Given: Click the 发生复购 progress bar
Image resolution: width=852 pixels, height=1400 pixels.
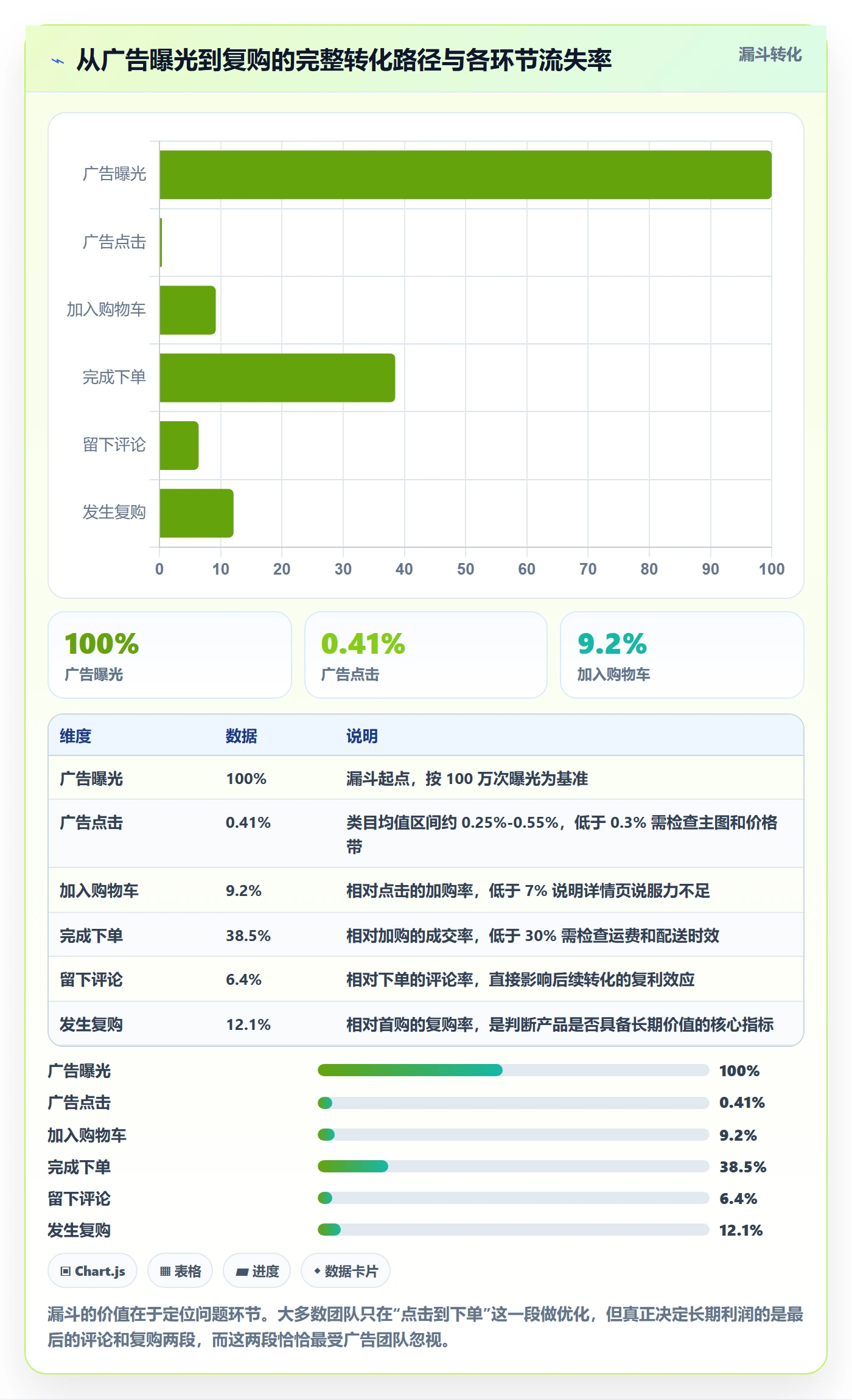Looking at the screenshot, I should point(514,1230).
